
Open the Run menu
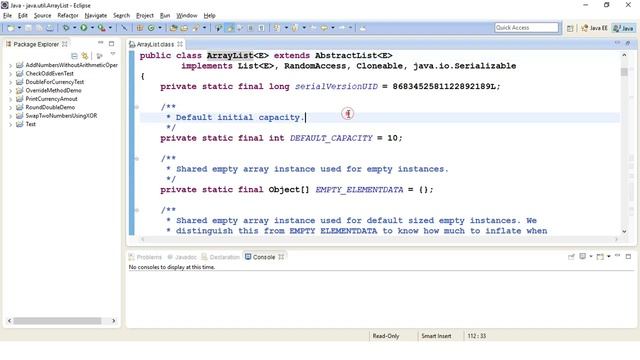coord(165,16)
